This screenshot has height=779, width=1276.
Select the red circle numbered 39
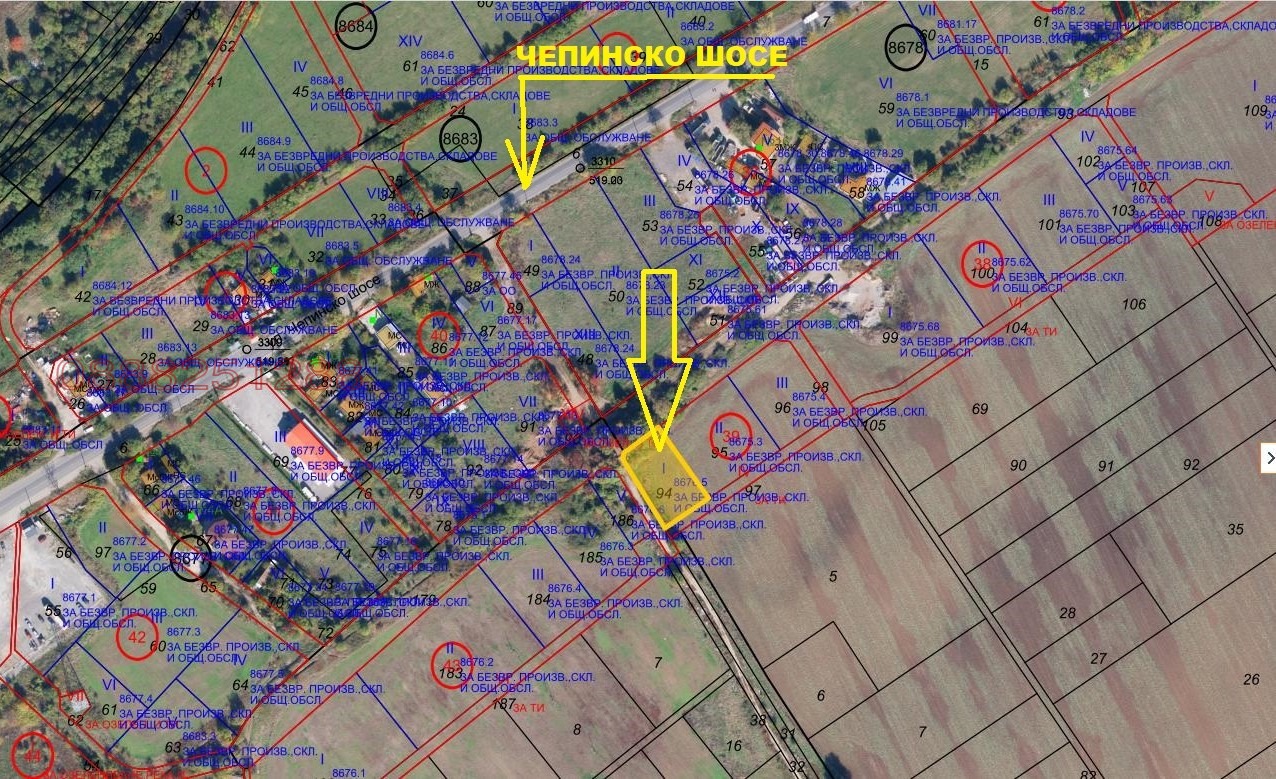pyautogui.click(x=731, y=433)
